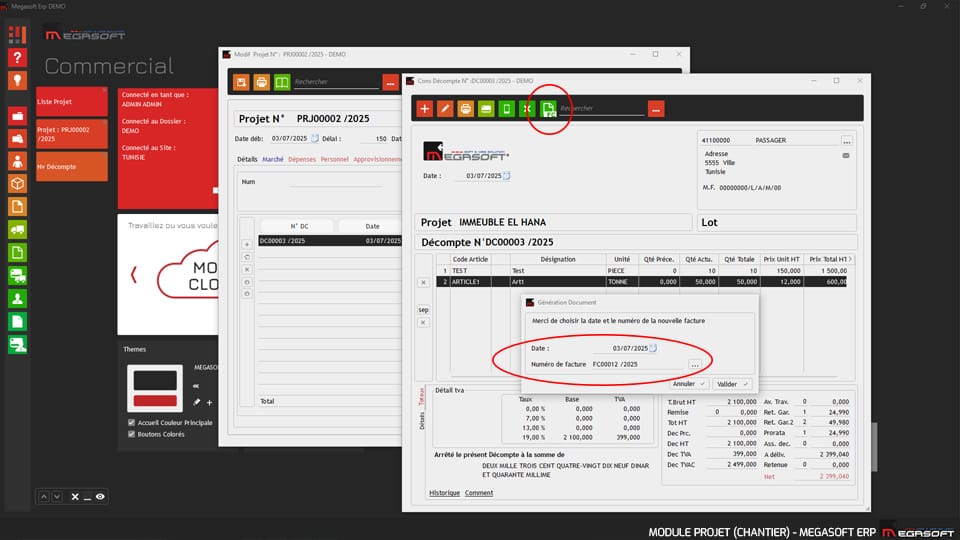This screenshot has width=960, height=540.
Task: Click the orange pencil edit icon
Action: 445,108
